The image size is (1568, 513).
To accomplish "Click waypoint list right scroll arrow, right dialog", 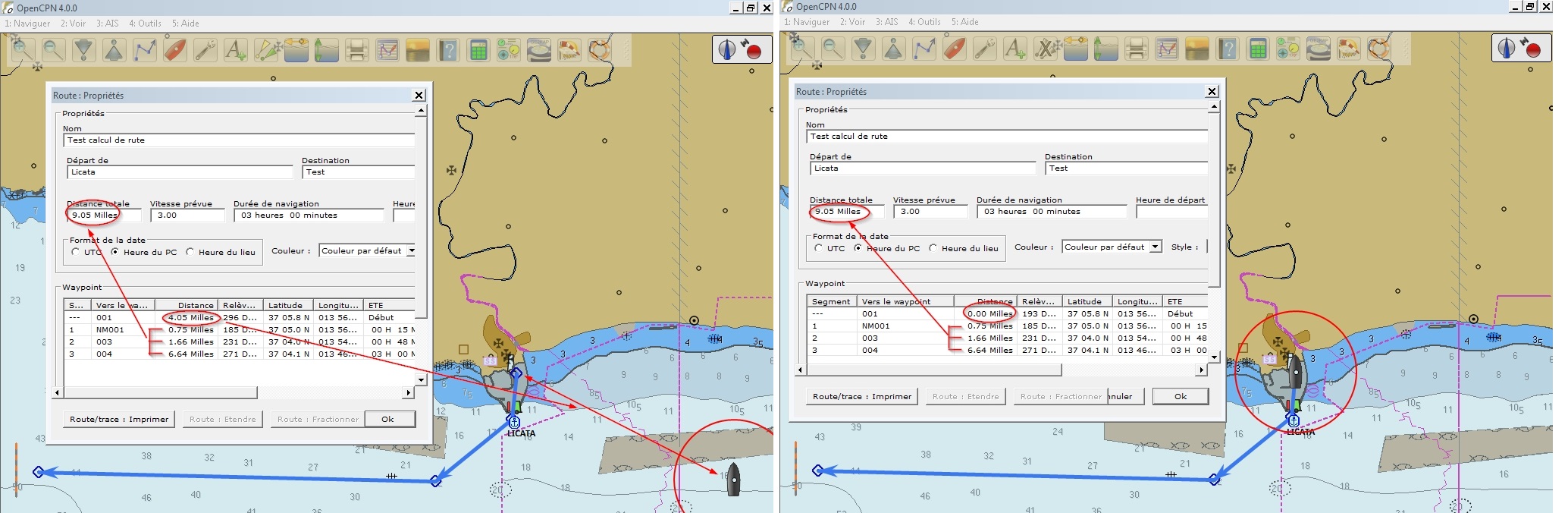I will (1201, 370).
